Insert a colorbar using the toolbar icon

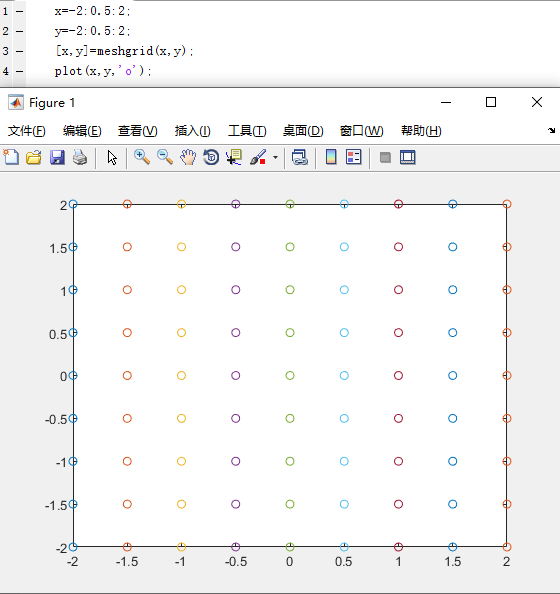pos(331,157)
